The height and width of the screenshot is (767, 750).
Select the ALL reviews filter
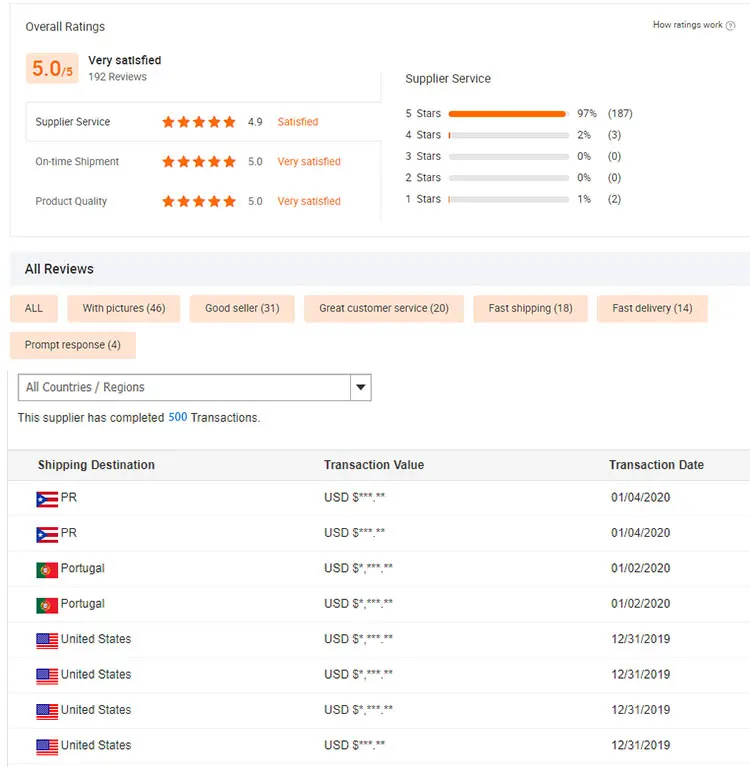click(x=34, y=309)
